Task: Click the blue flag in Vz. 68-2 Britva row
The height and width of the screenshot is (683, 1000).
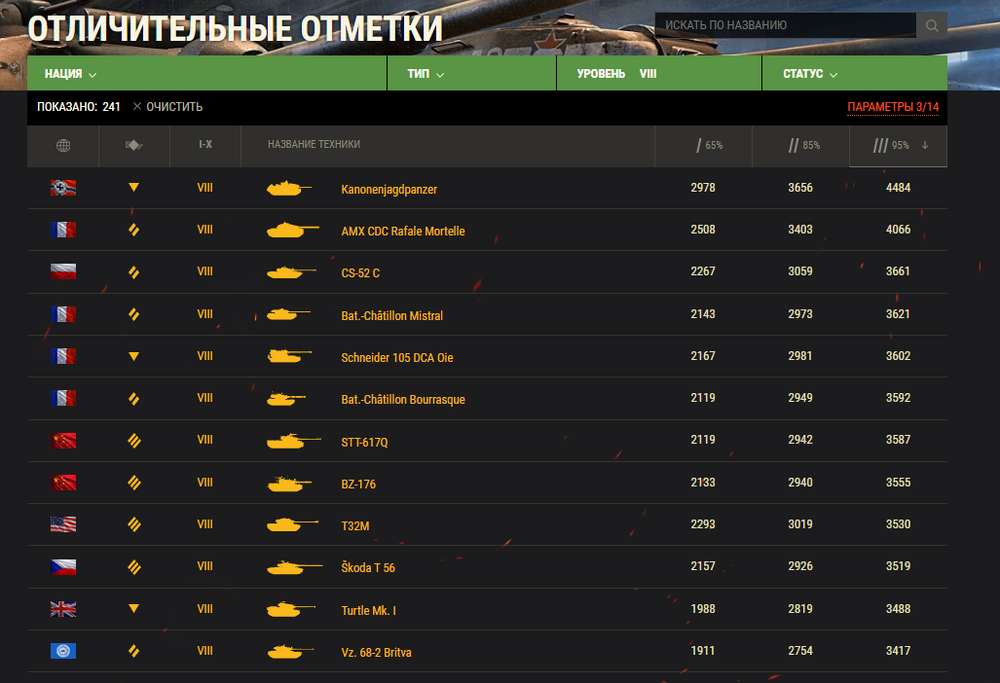Action: (63, 651)
